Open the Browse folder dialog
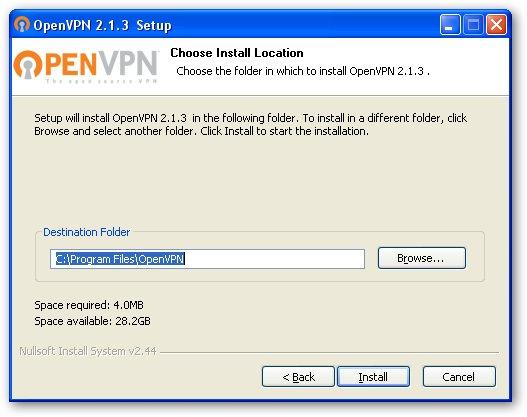Viewport: 527px width, 417px height. coord(421,258)
